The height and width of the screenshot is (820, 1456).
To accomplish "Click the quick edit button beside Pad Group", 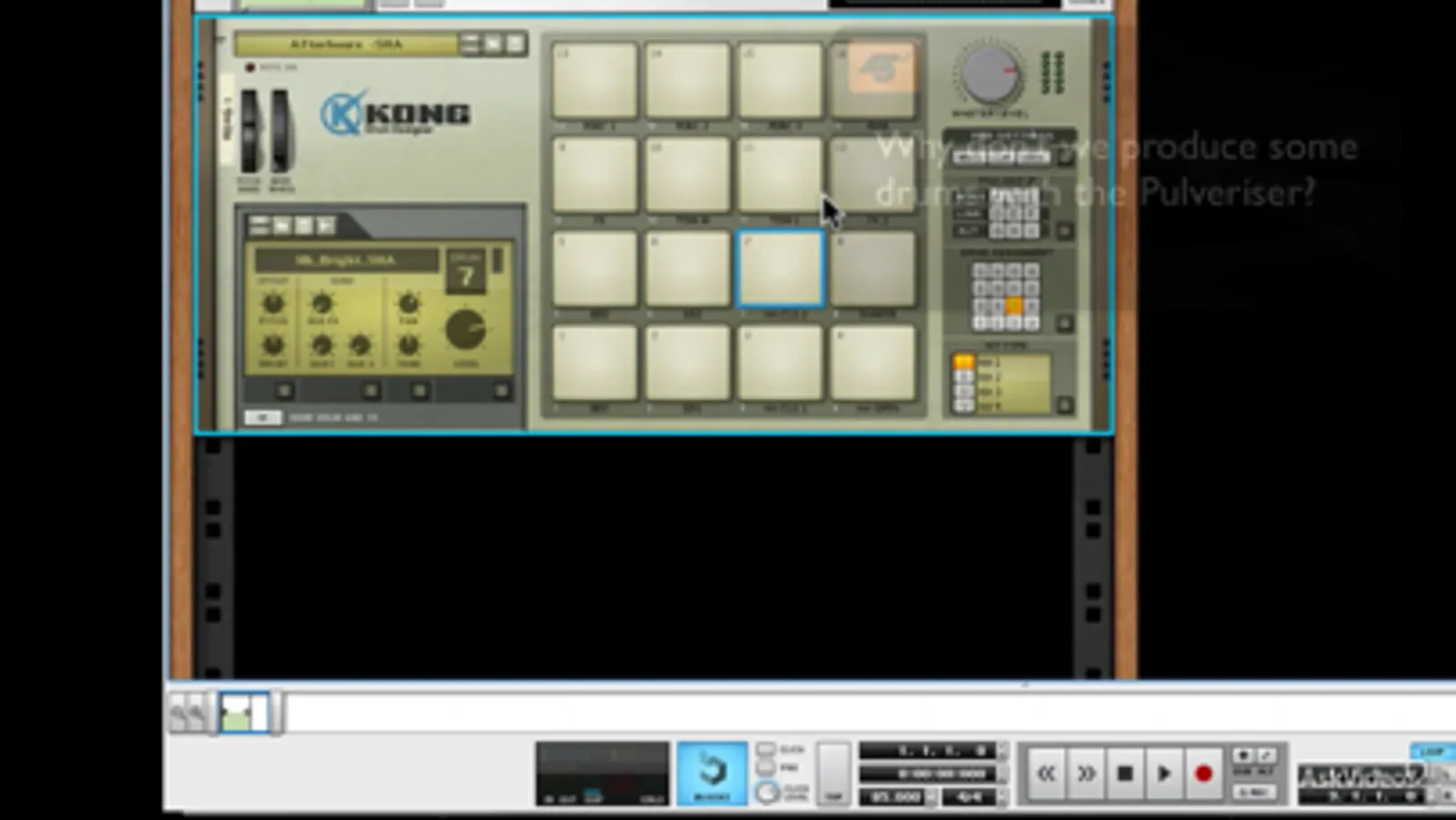I will click(x=1064, y=231).
